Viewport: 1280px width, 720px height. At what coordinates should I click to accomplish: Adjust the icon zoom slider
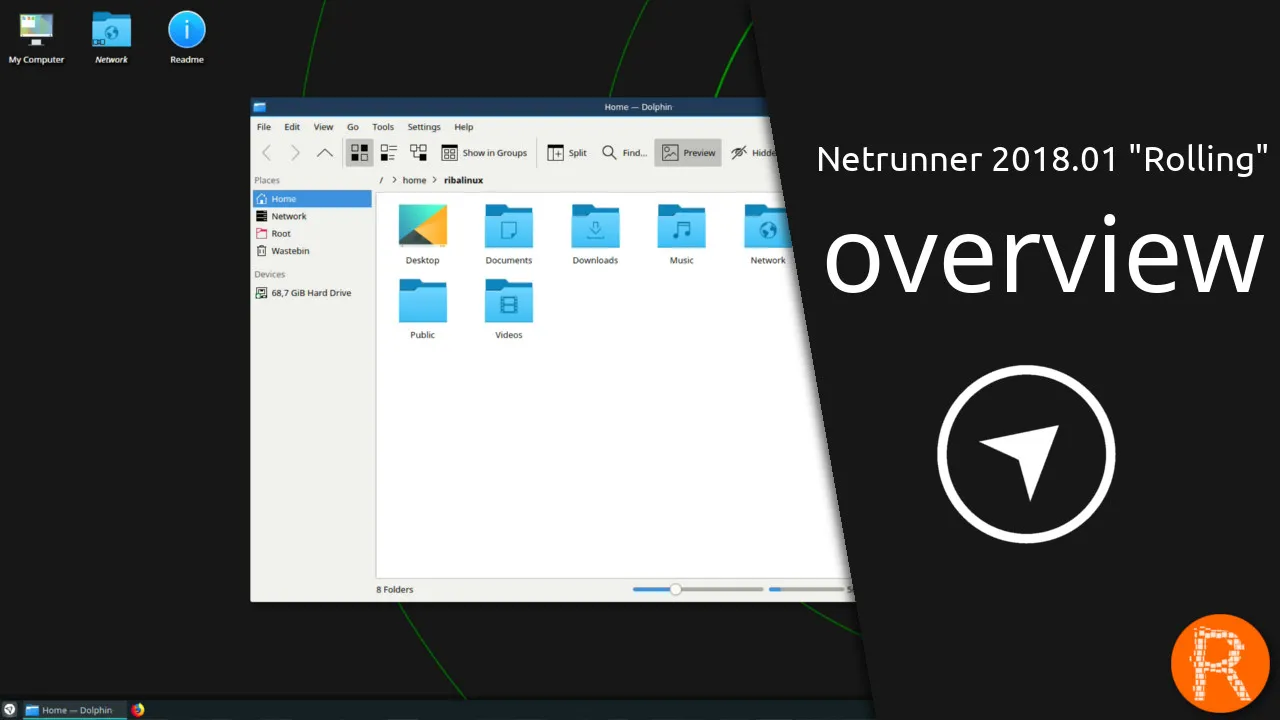pos(676,589)
